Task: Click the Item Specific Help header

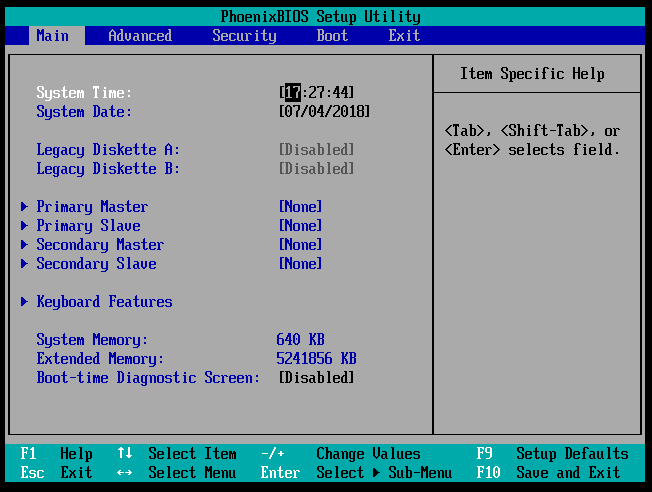Action: pos(532,74)
